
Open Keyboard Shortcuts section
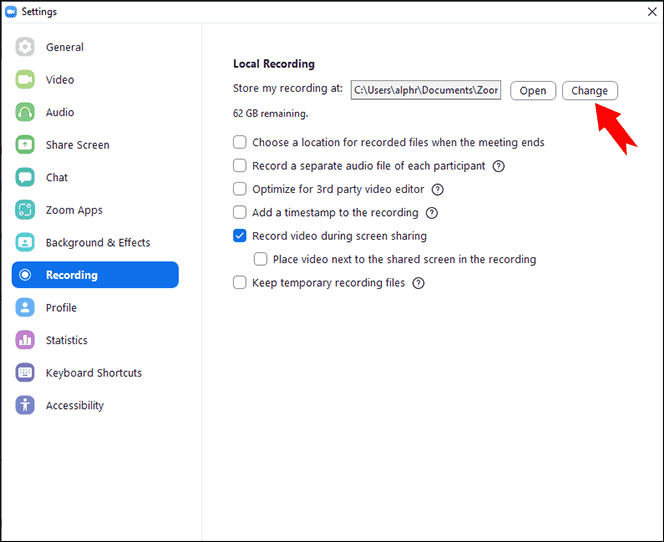(x=95, y=373)
